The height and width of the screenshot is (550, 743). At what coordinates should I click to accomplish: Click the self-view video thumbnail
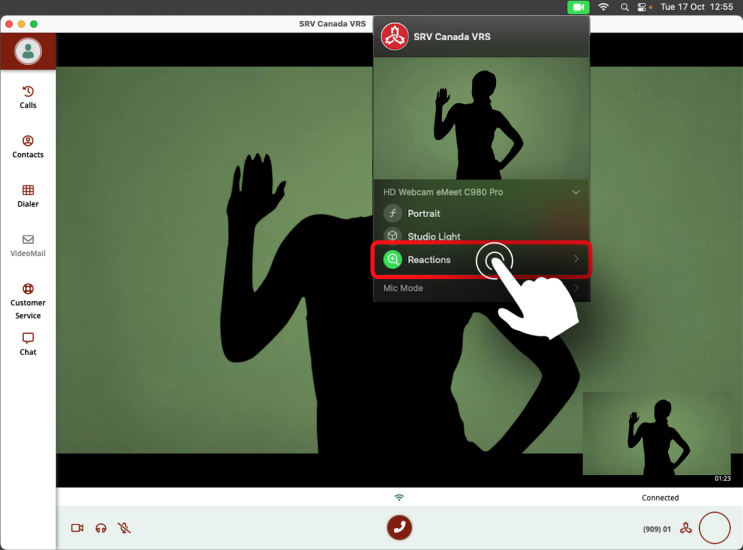[657, 433]
